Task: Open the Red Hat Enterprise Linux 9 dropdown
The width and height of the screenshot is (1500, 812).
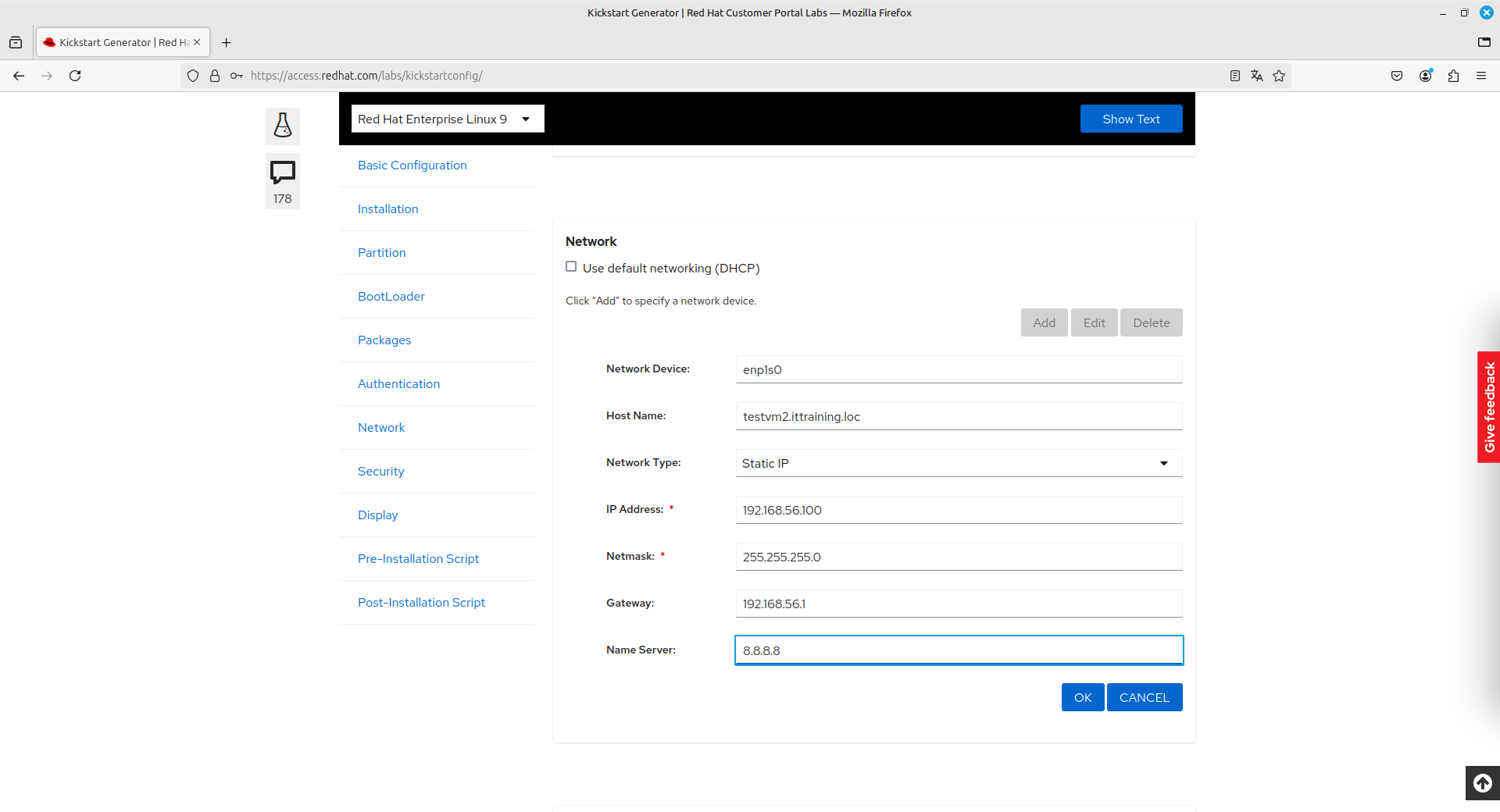Action: [448, 119]
